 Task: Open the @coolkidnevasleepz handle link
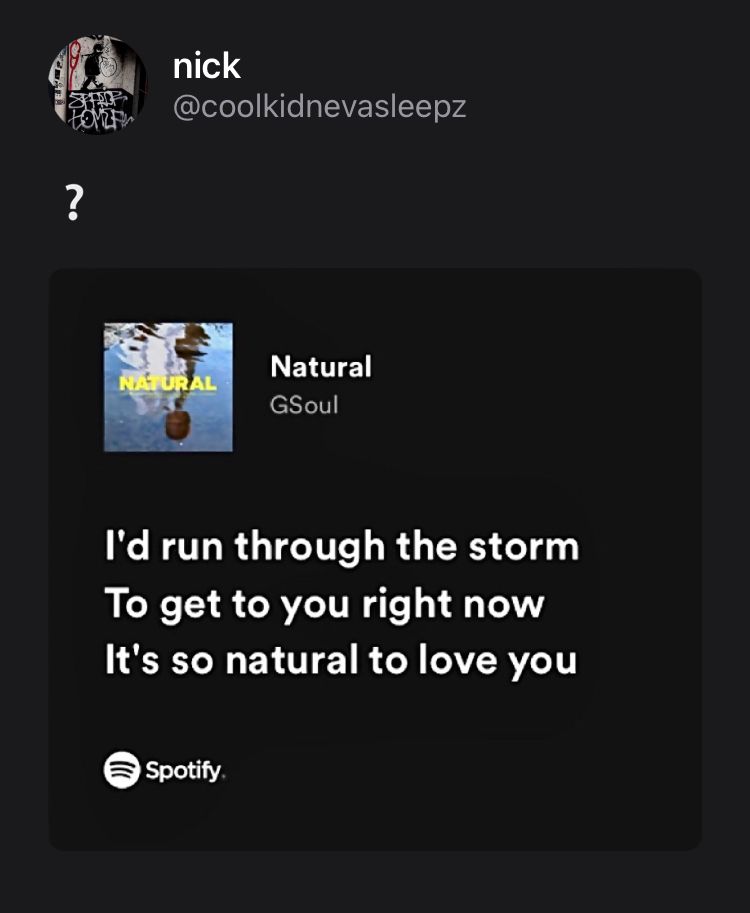pos(320,107)
